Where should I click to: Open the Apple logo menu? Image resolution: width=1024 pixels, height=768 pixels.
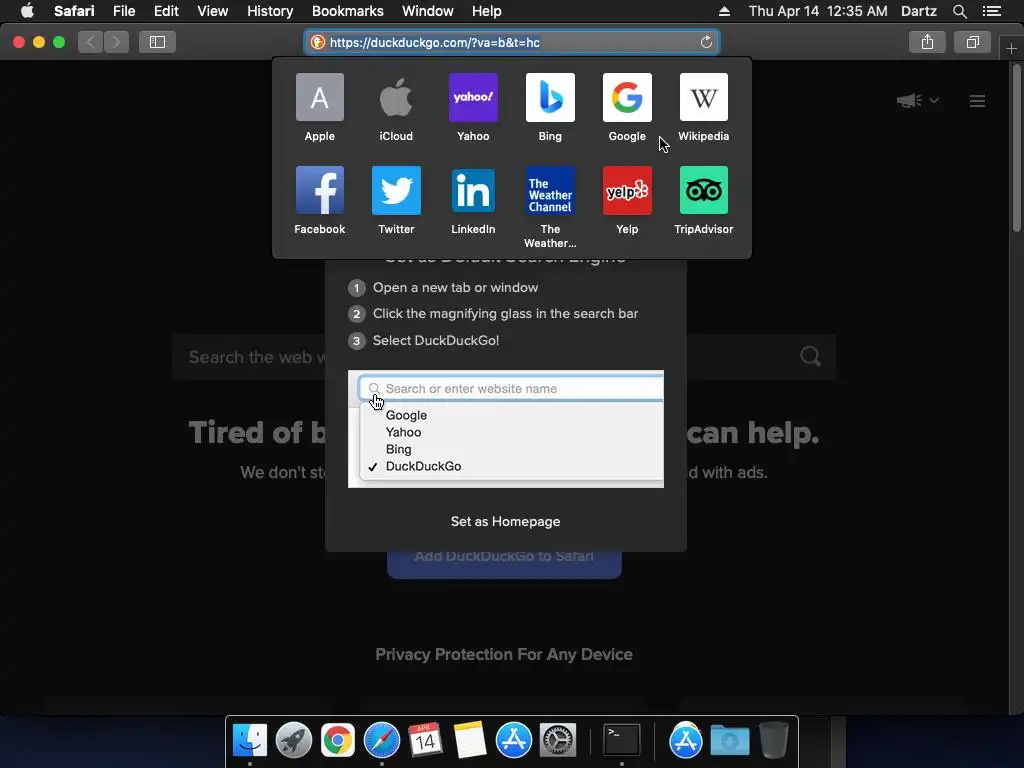click(x=27, y=11)
